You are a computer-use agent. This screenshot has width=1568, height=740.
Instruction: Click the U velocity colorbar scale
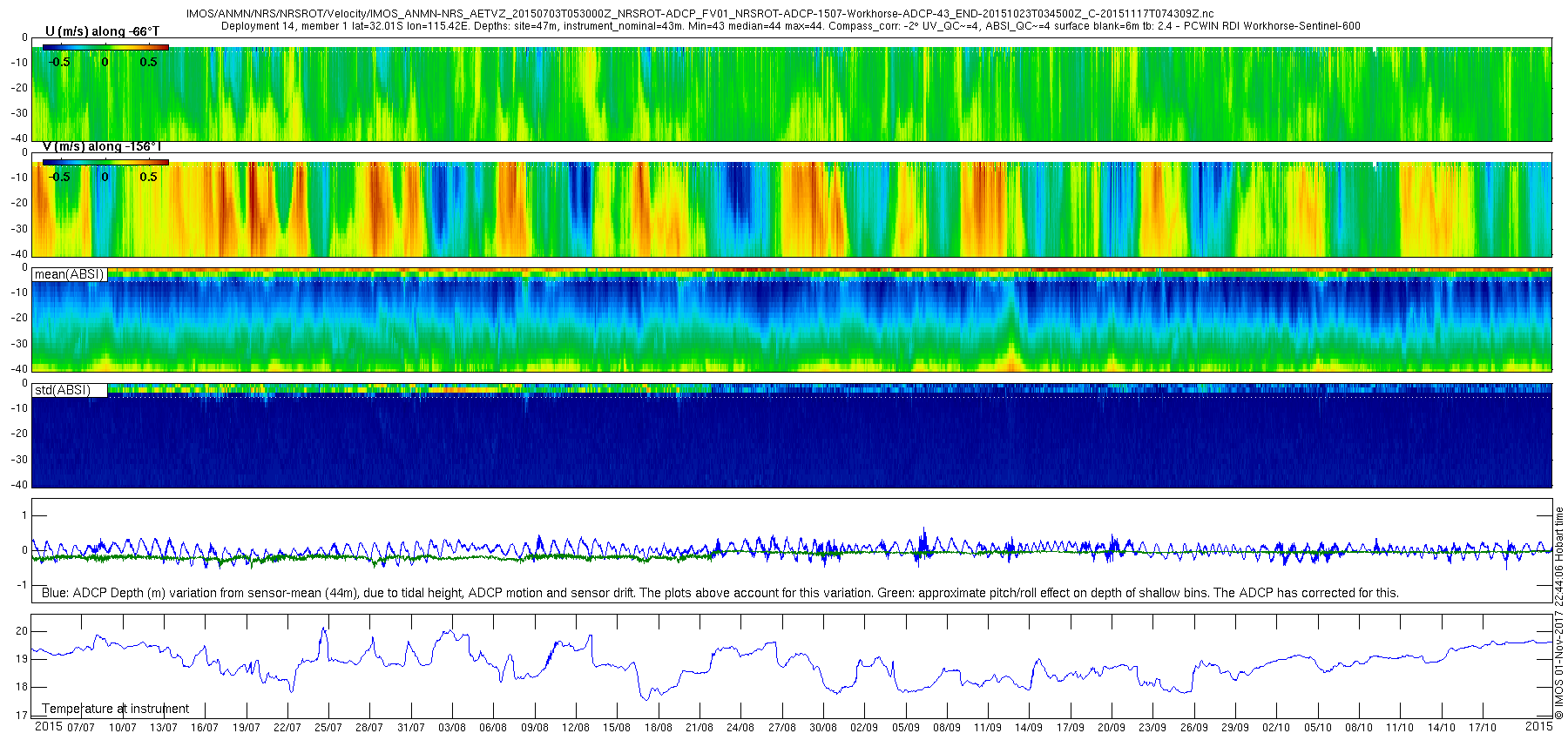pyautogui.click(x=105, y=48)
